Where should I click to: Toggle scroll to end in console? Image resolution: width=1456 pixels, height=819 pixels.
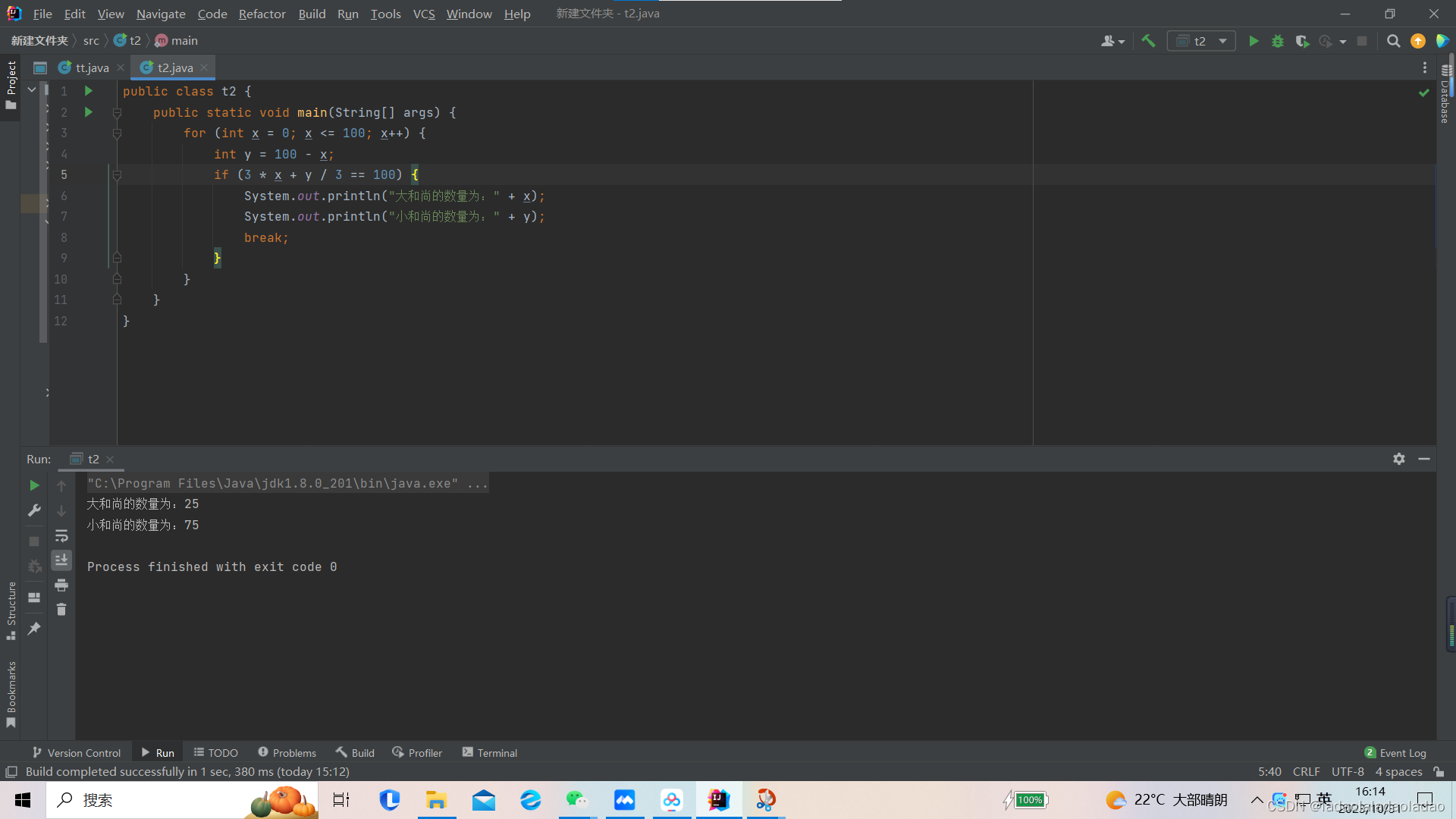click(61, 560)
